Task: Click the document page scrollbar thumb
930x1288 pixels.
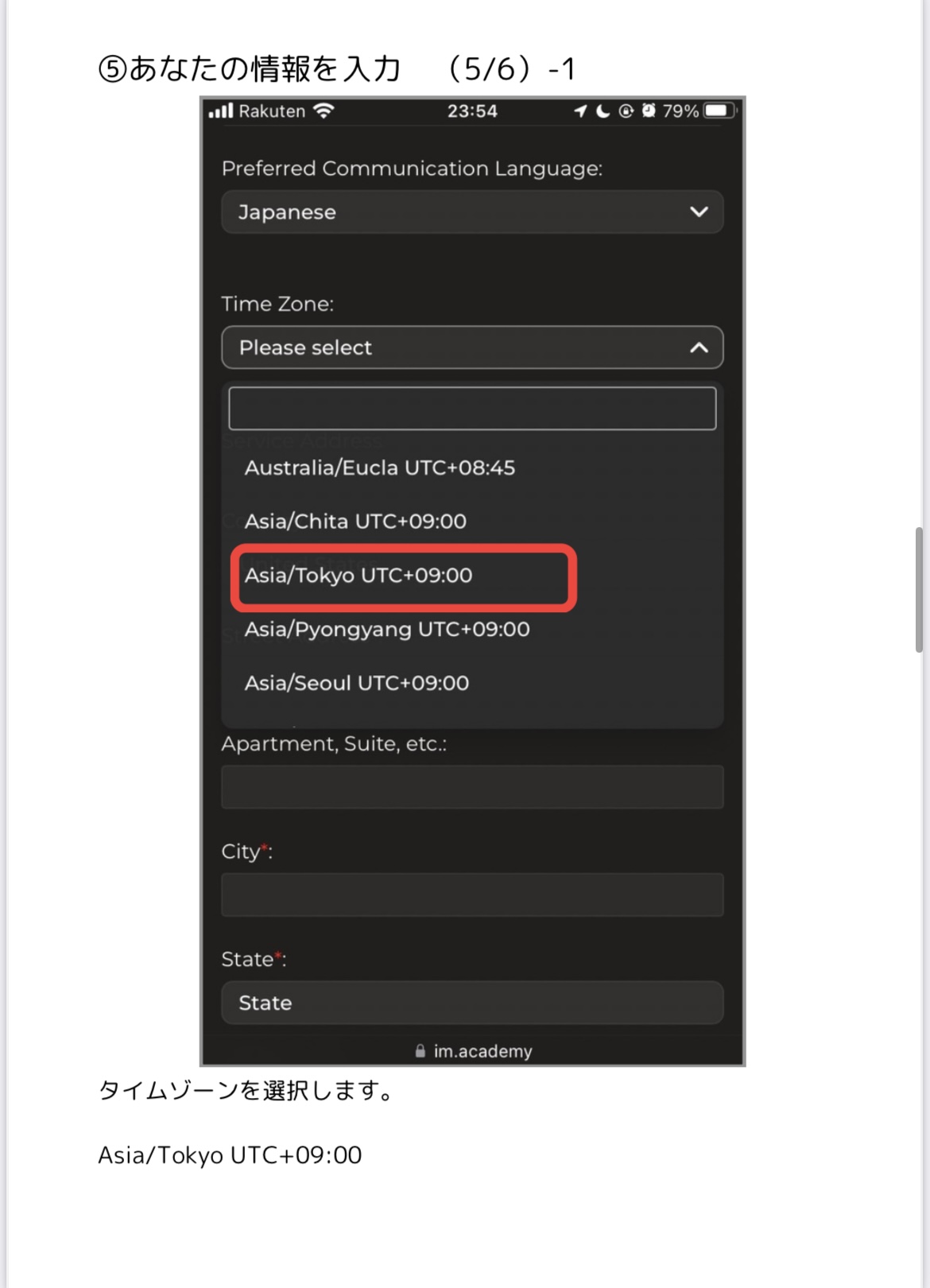Action: (x=919, y=589)
